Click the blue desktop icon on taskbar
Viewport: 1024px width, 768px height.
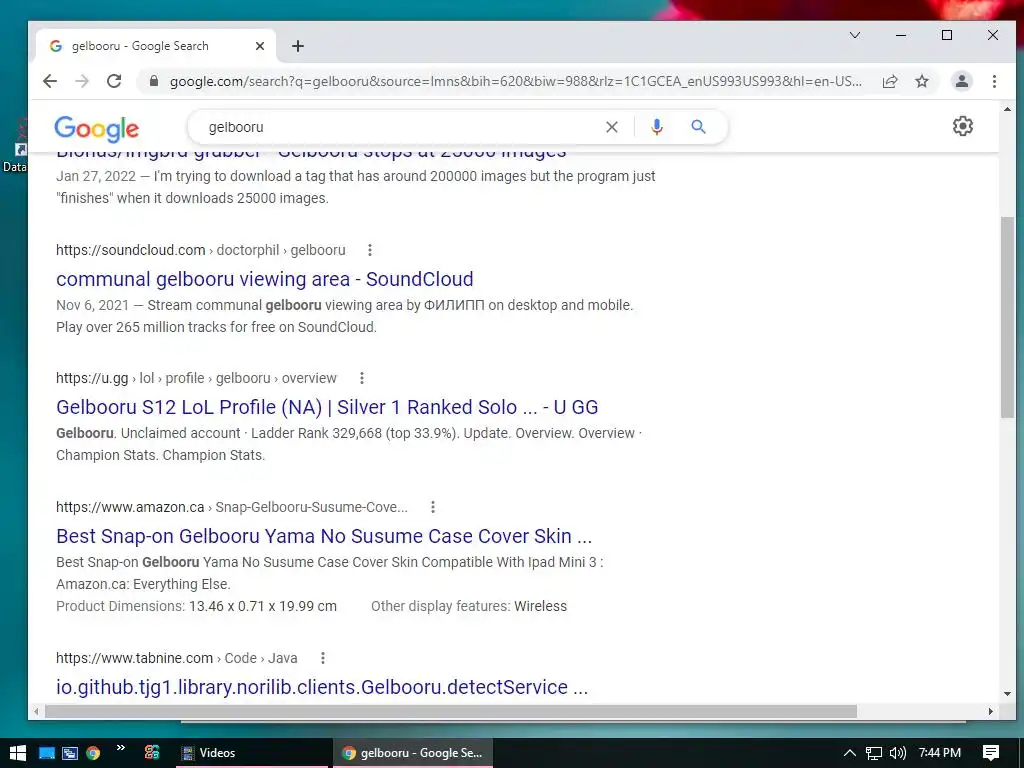click(46, 753)
